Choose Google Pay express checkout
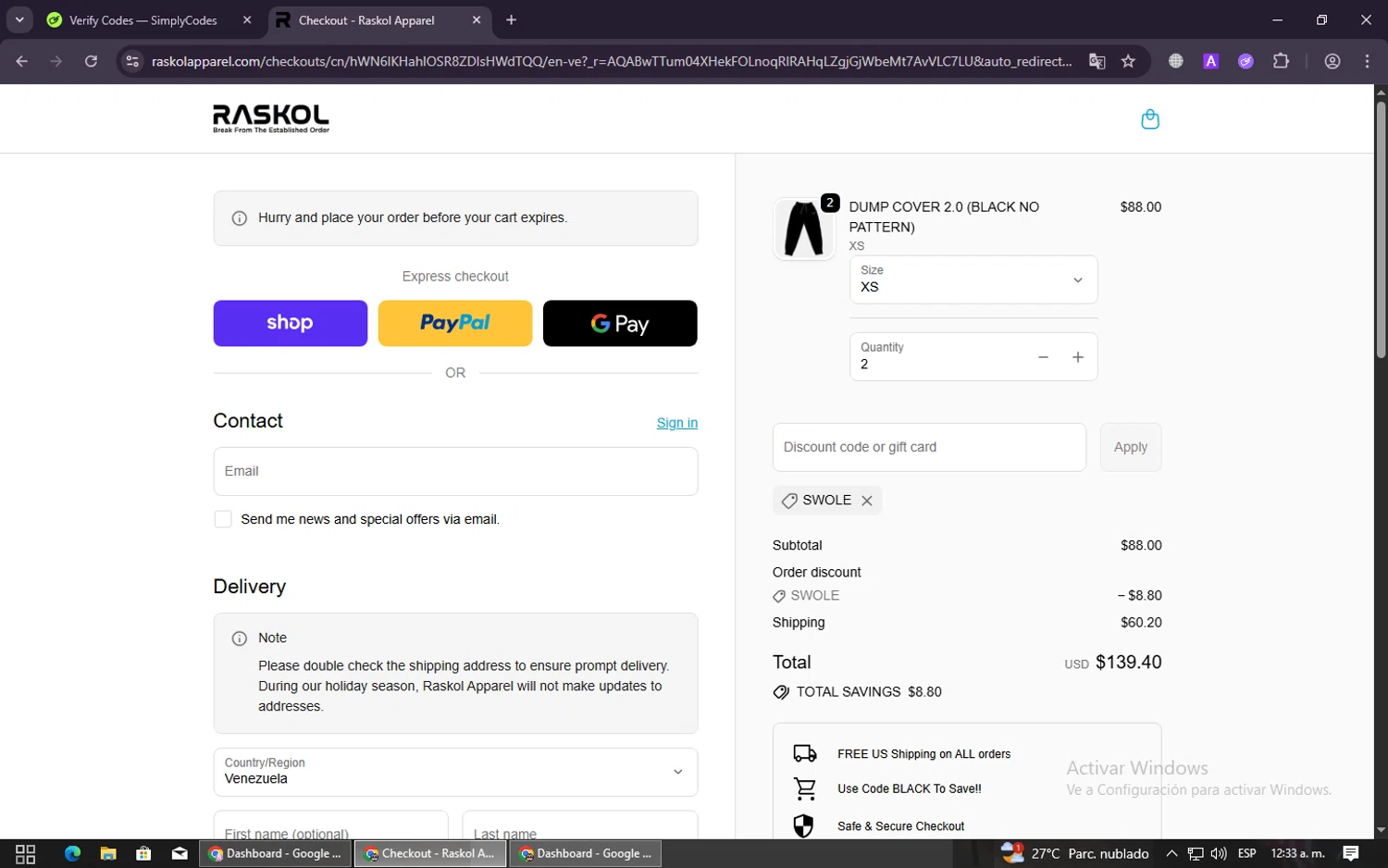This screenshot has width=1388, height=868. [620, 323]
